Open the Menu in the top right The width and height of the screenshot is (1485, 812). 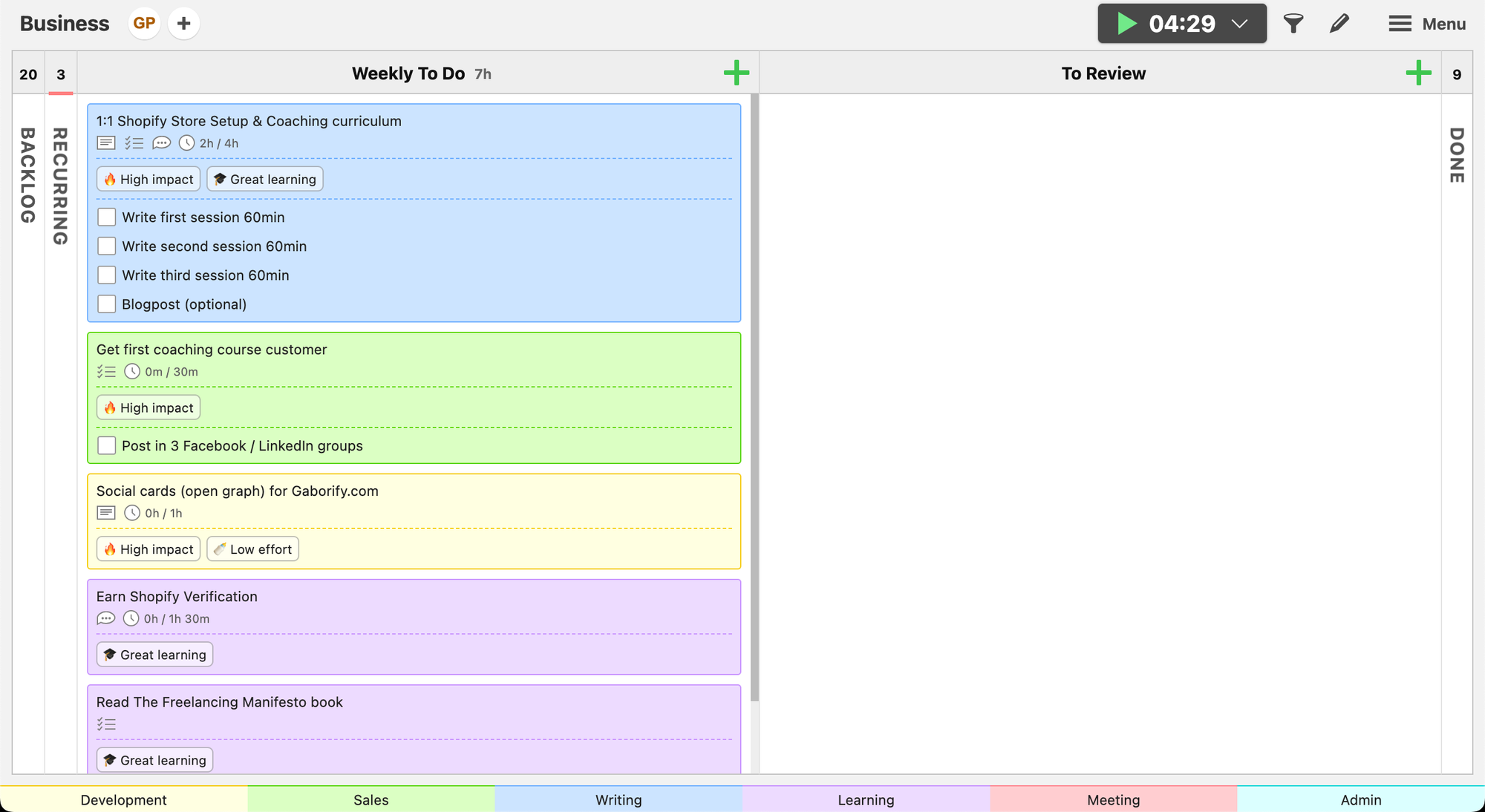[1426, 23]
